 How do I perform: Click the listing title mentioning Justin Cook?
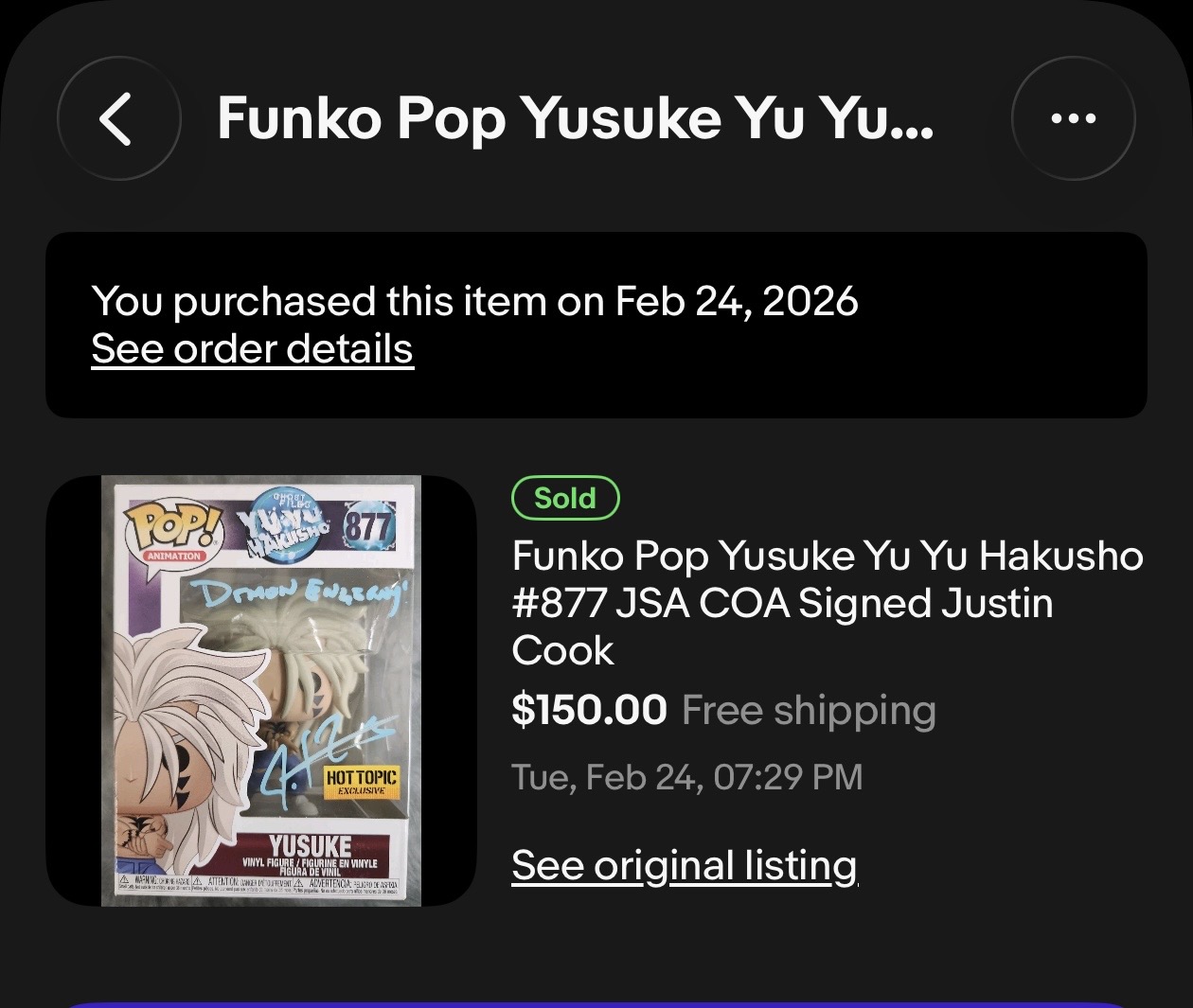(x=827, y=603)
